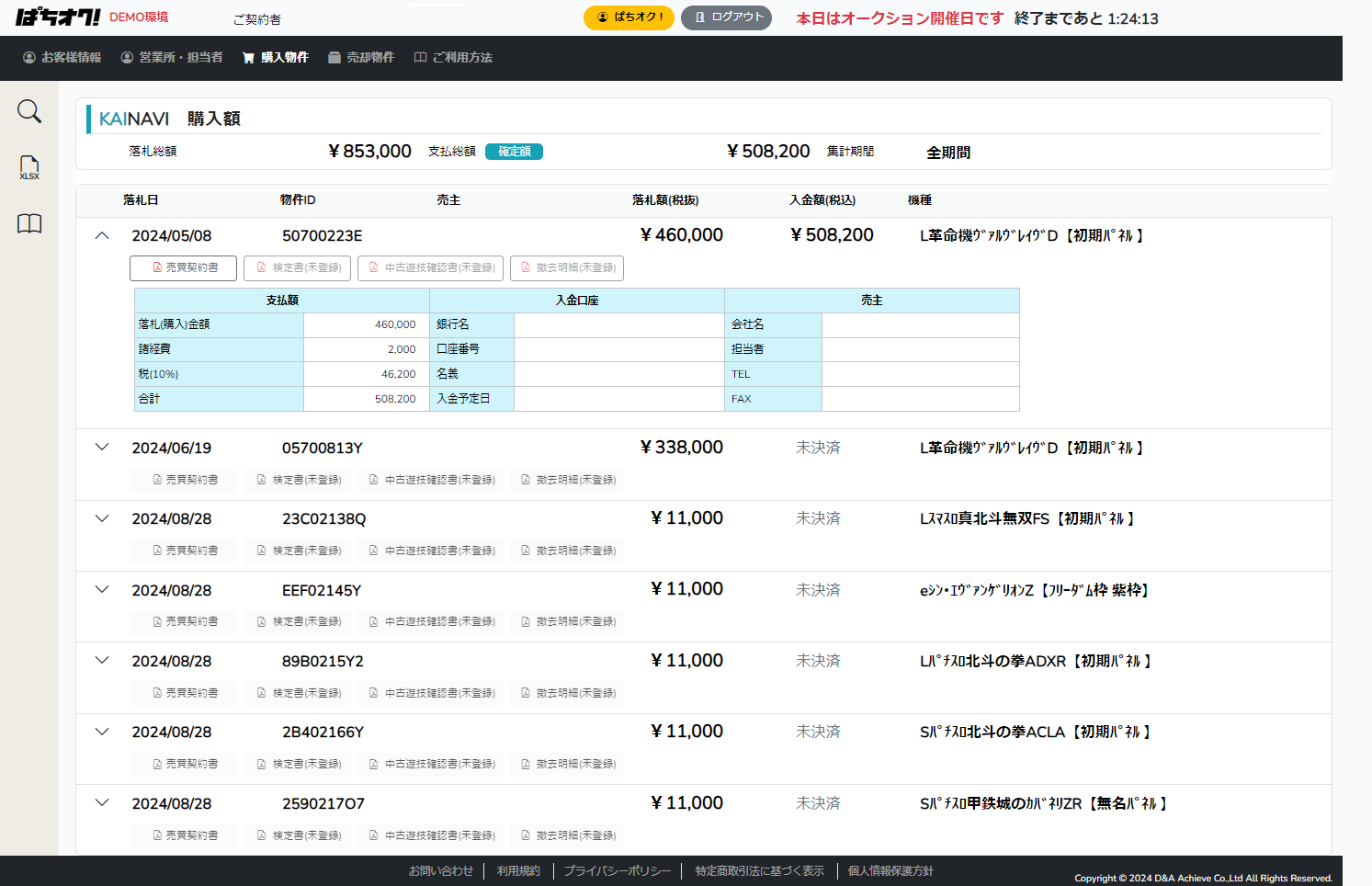Download XLSX export from sidebar
This screenshot has width=1372, height=886.
pyautogui.click(x=29, y=167)
